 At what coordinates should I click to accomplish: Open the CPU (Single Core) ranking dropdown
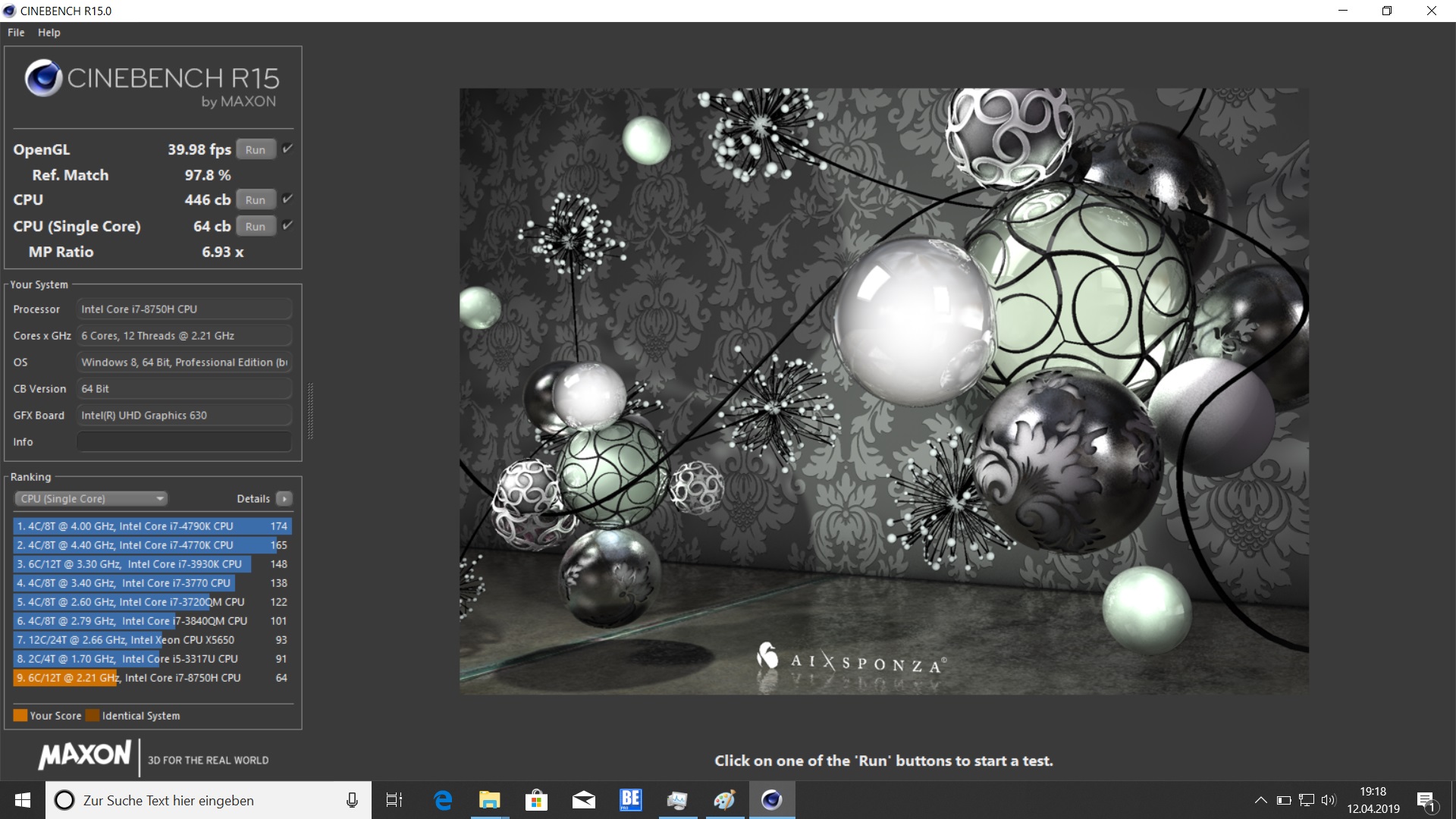(x=91, y=499)
